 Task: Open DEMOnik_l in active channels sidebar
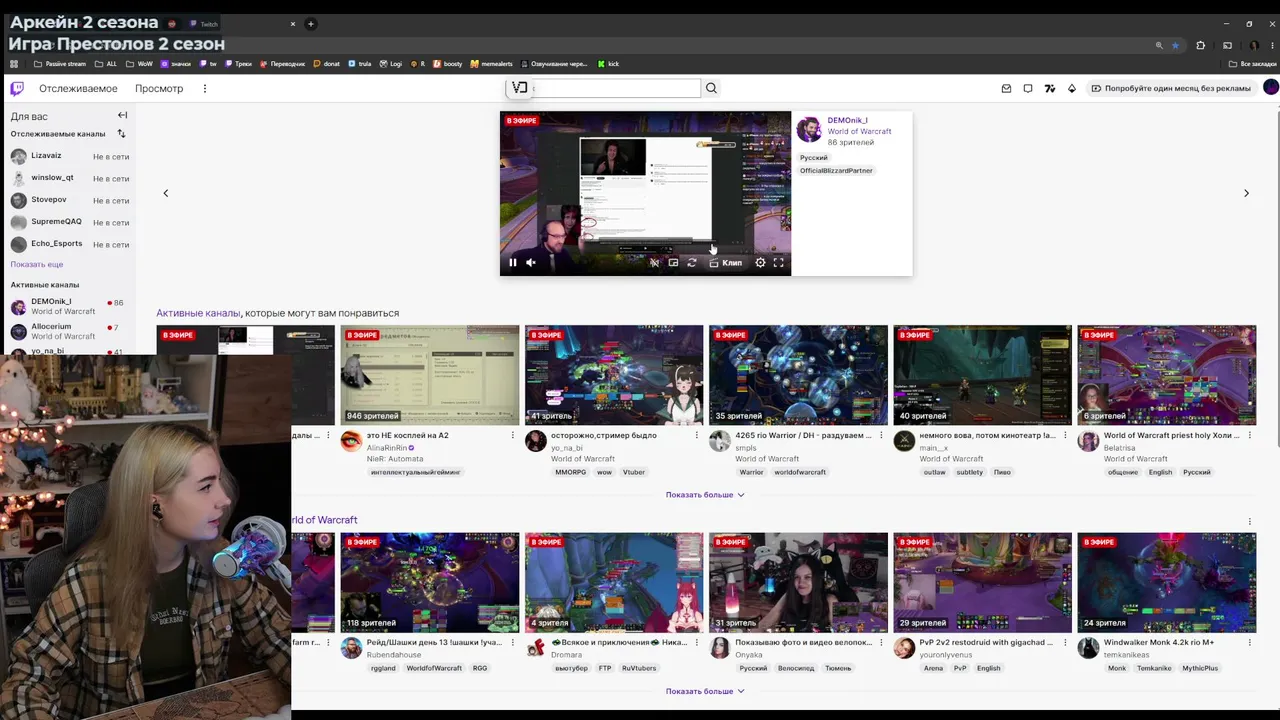click(x=70, y=306)
